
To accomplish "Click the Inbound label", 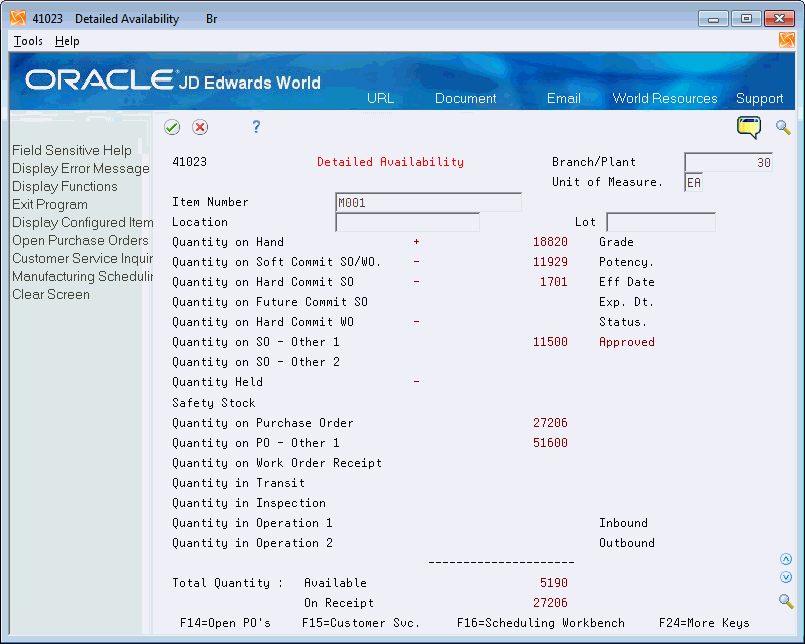I will click(623, 523).
